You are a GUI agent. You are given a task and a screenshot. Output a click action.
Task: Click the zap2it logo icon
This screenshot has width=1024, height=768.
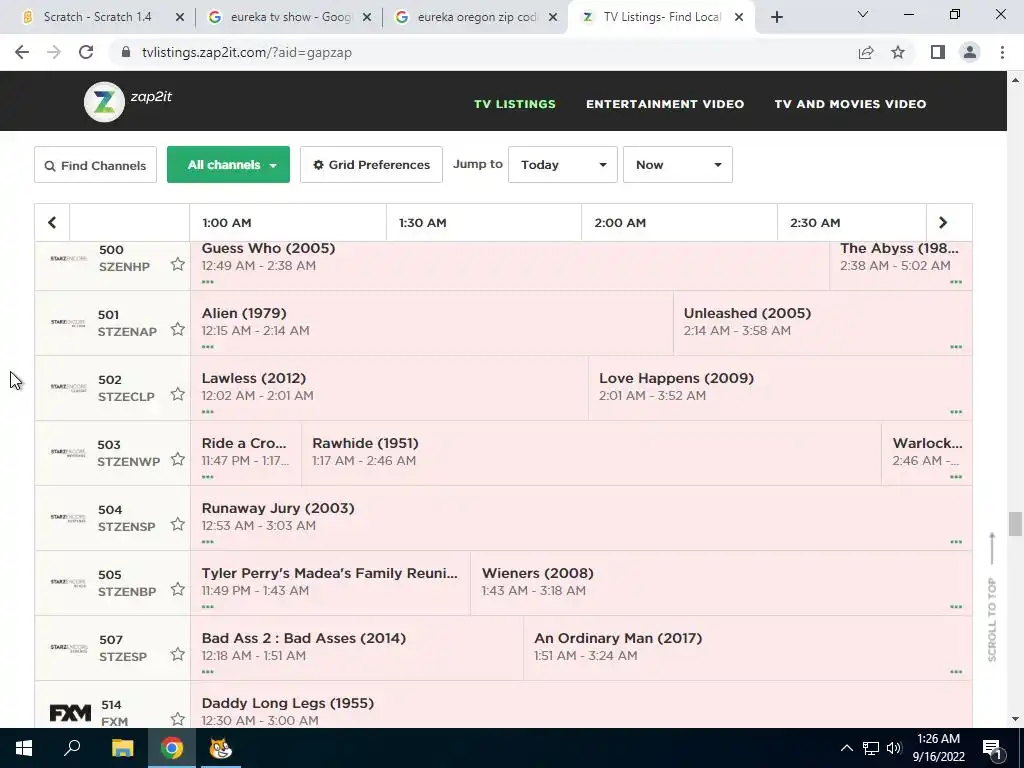click(104, 102)
